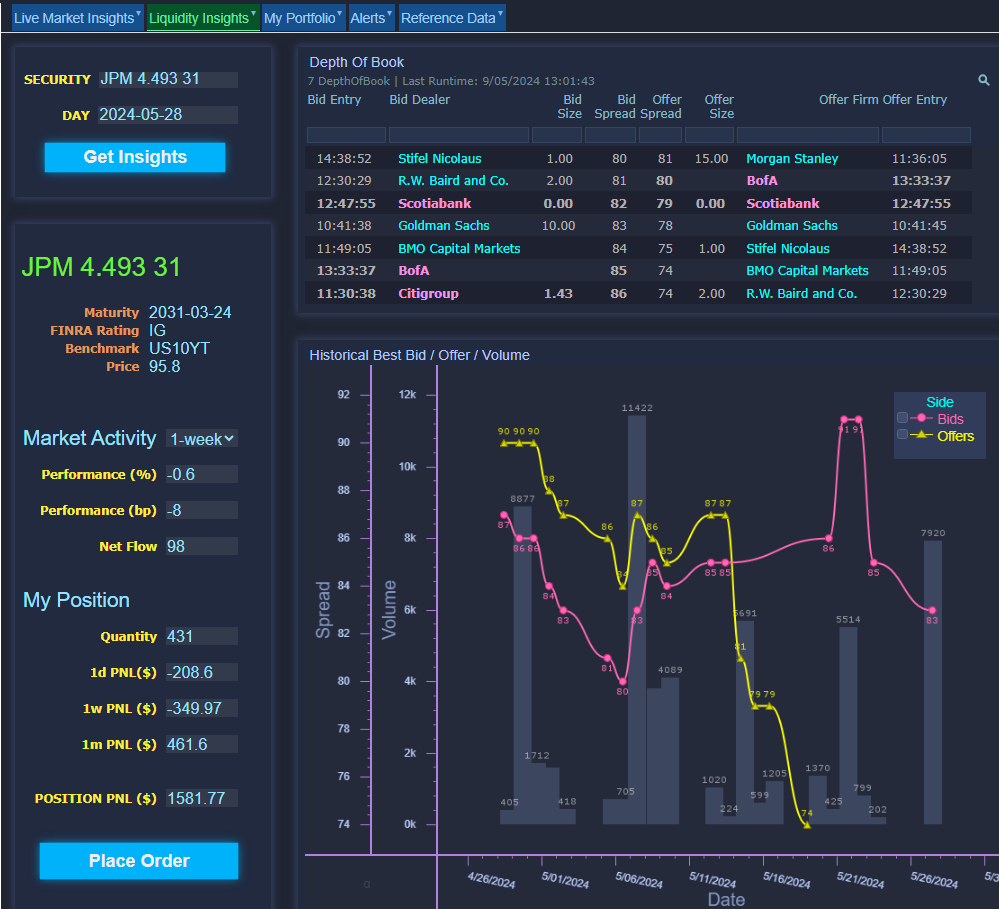
Task: Click the SECURITY input field
Action: pyautogui.click(x=168, y=79)
